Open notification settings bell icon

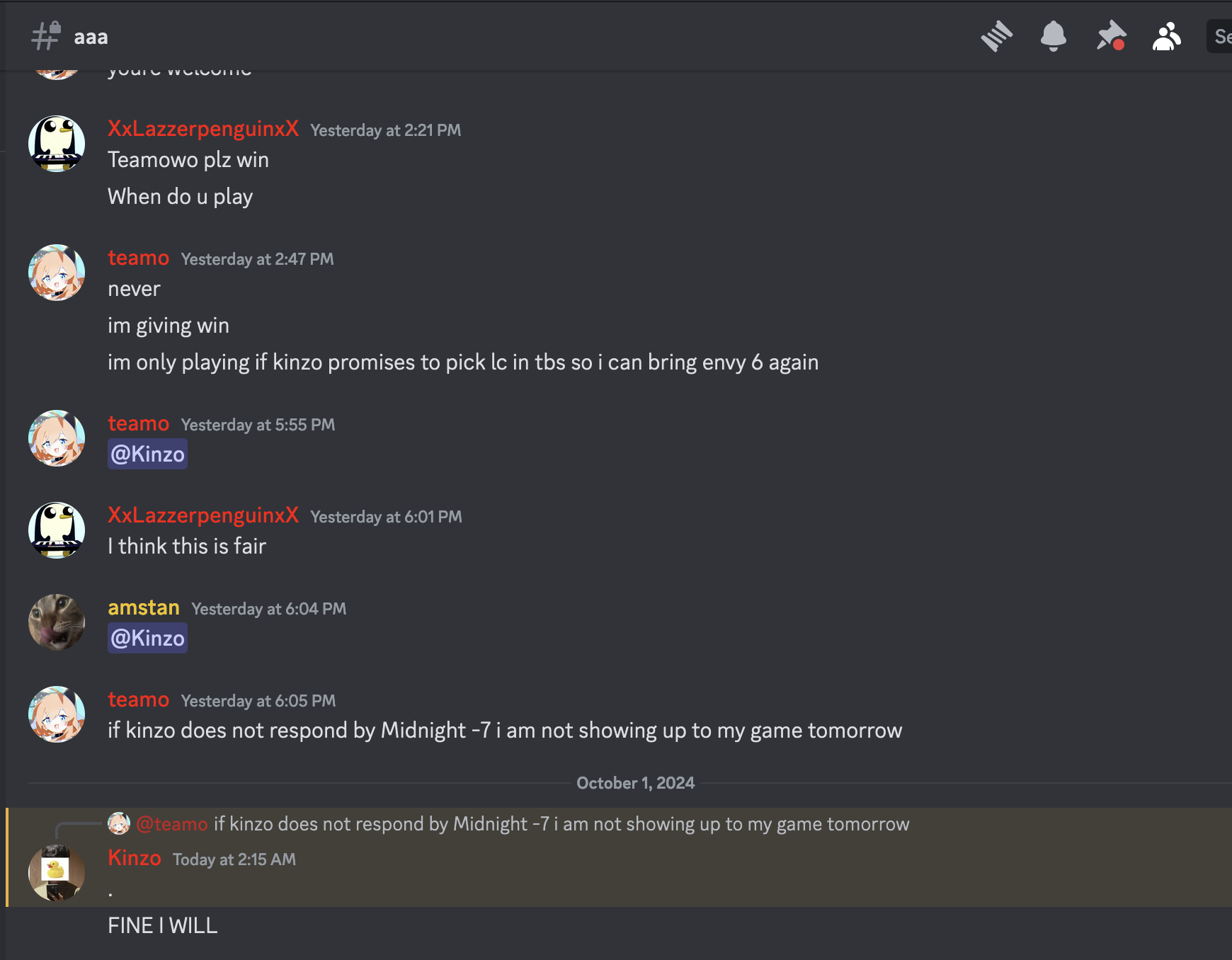1053,36
